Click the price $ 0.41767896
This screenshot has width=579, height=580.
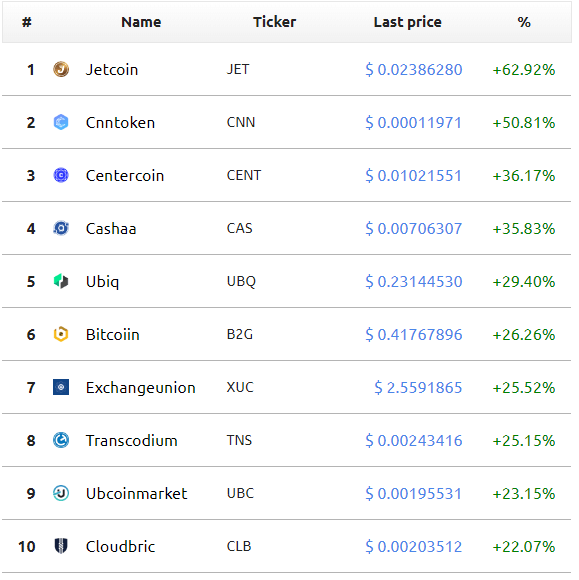414,334
